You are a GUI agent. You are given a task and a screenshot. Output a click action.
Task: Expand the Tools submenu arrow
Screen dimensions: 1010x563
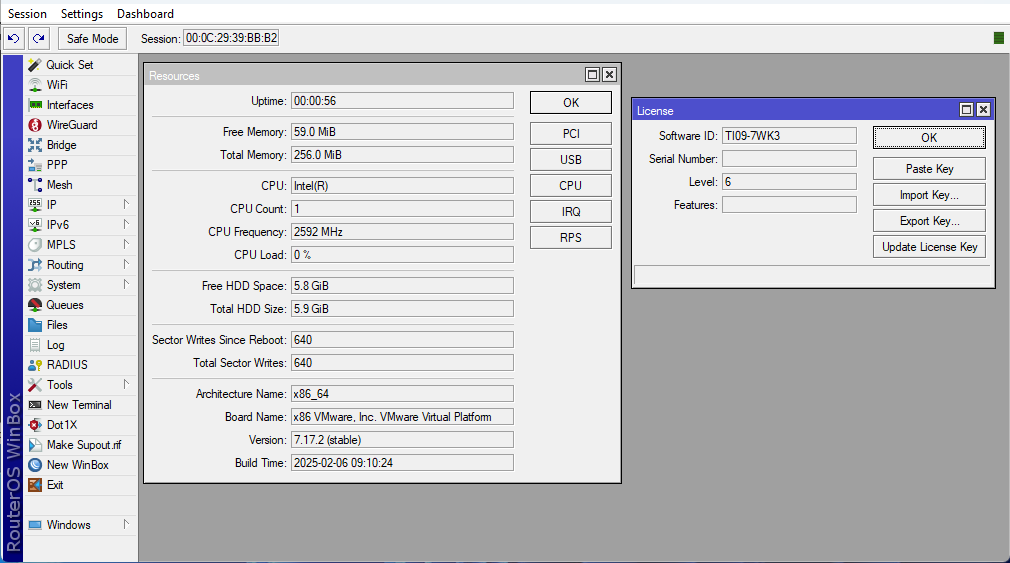126,384
